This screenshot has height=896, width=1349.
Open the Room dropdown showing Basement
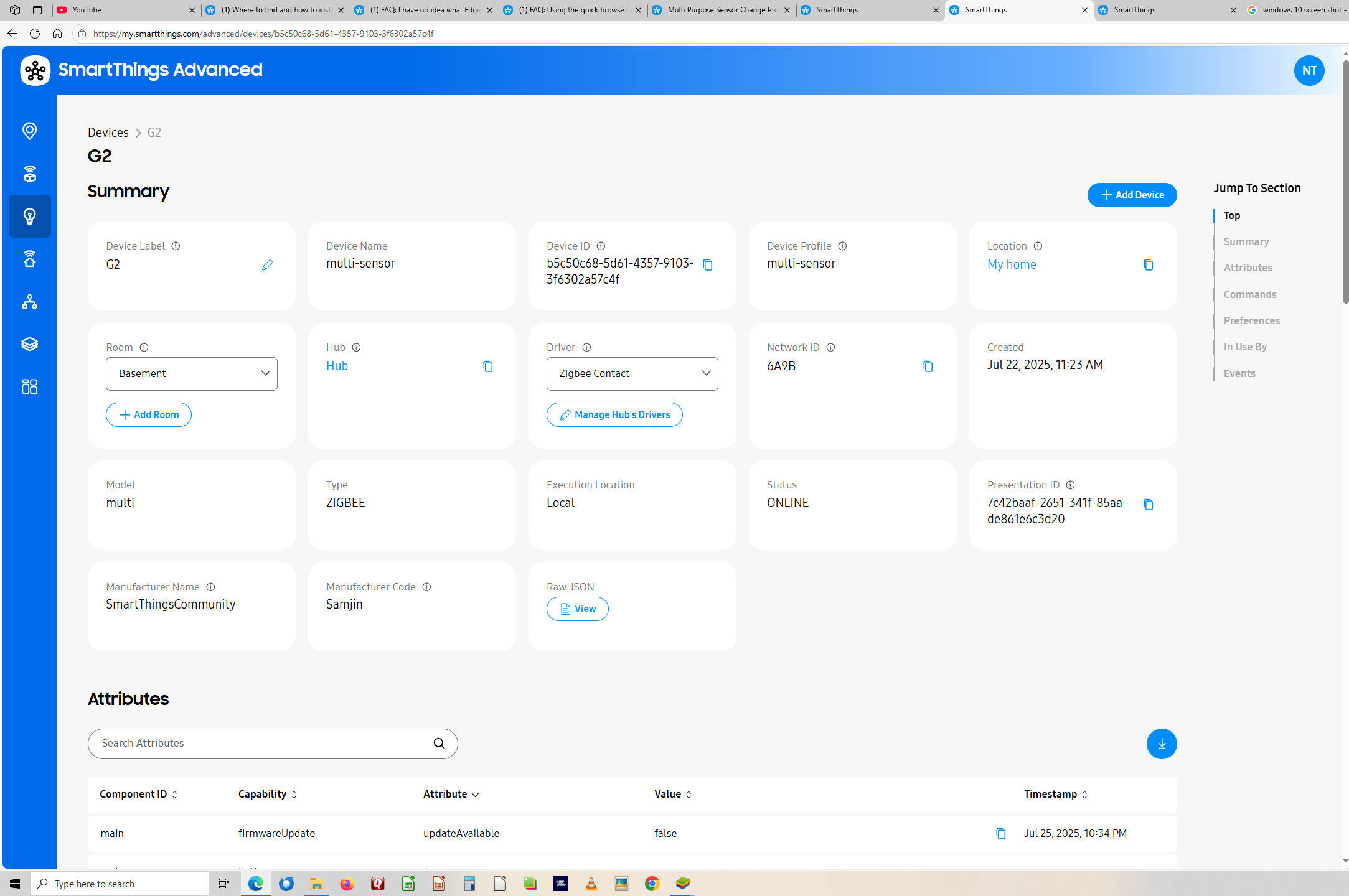191,373
